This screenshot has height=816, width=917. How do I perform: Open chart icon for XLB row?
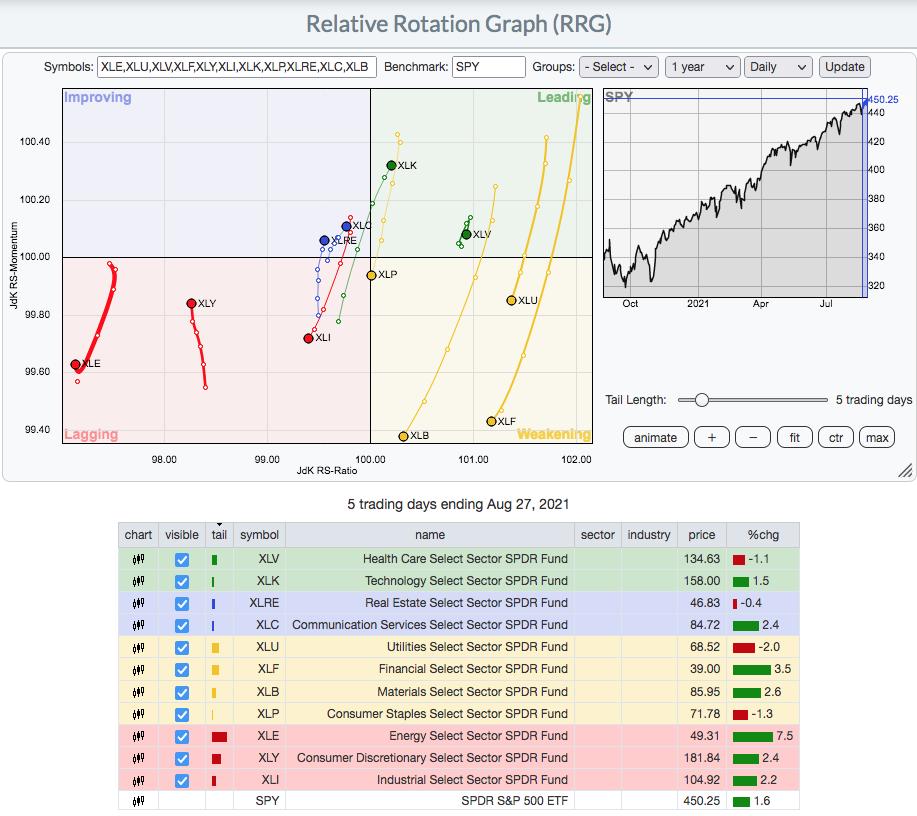pos(138,692)
